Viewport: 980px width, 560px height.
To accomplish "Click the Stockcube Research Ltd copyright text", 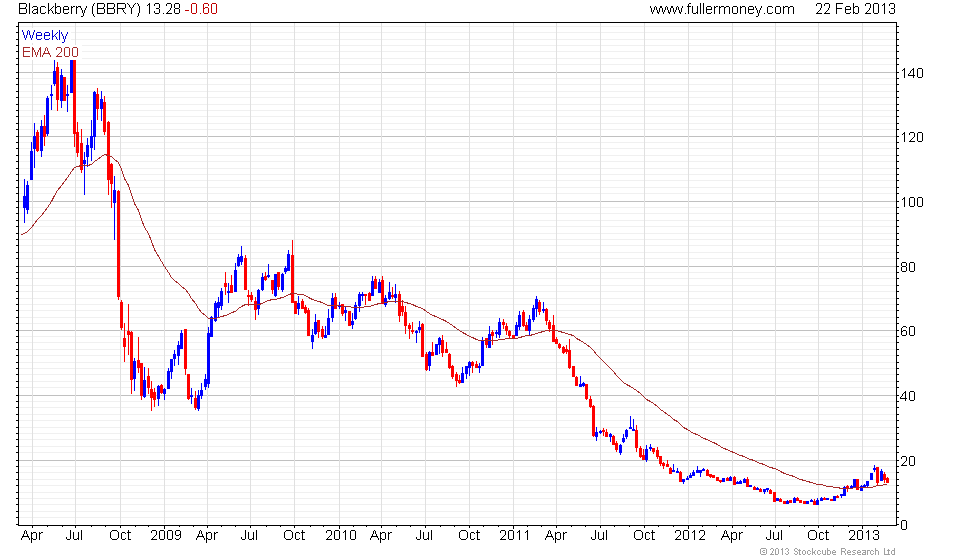I will [x=828, y=552].
